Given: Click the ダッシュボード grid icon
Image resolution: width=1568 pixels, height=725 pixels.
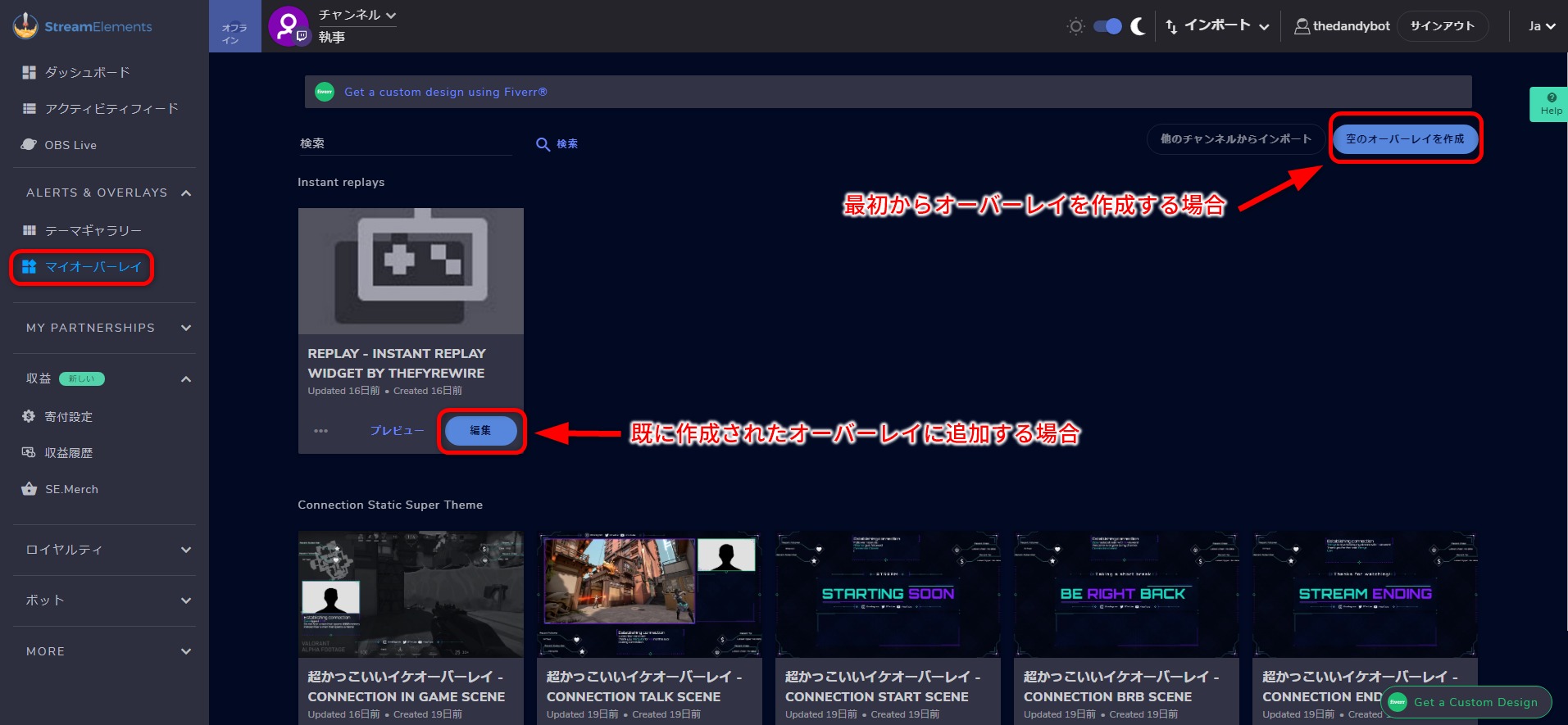Looking at the screenshot, I should point(30,72).
